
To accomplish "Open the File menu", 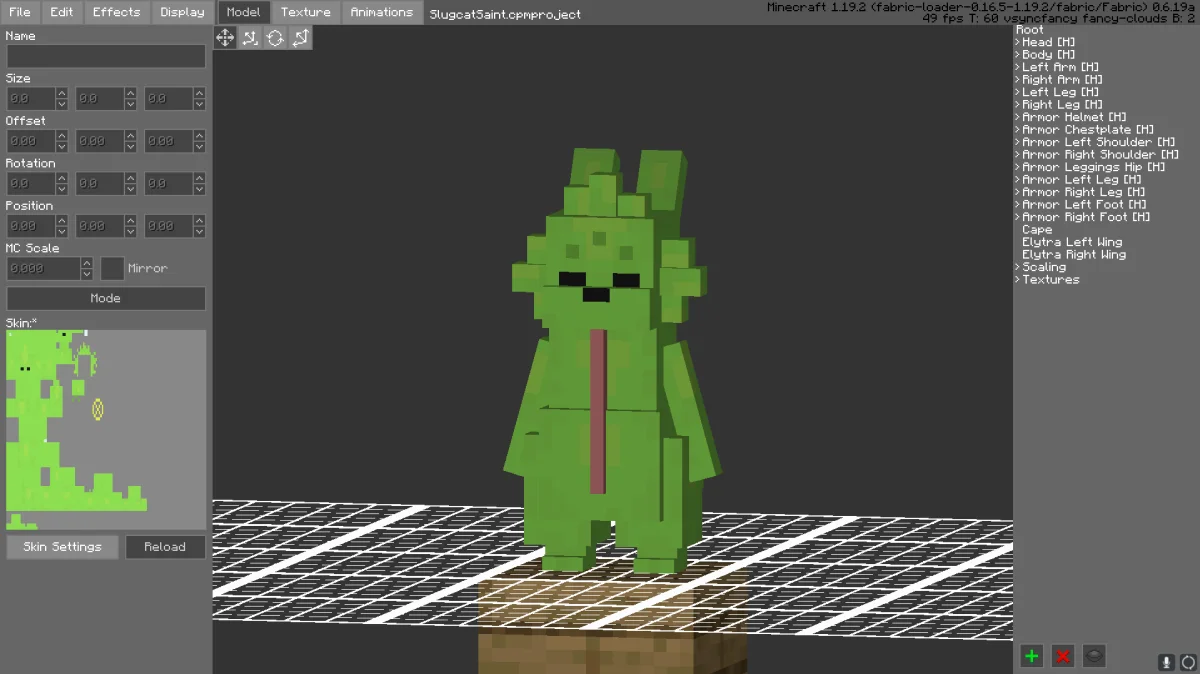I will click(20, 13).
